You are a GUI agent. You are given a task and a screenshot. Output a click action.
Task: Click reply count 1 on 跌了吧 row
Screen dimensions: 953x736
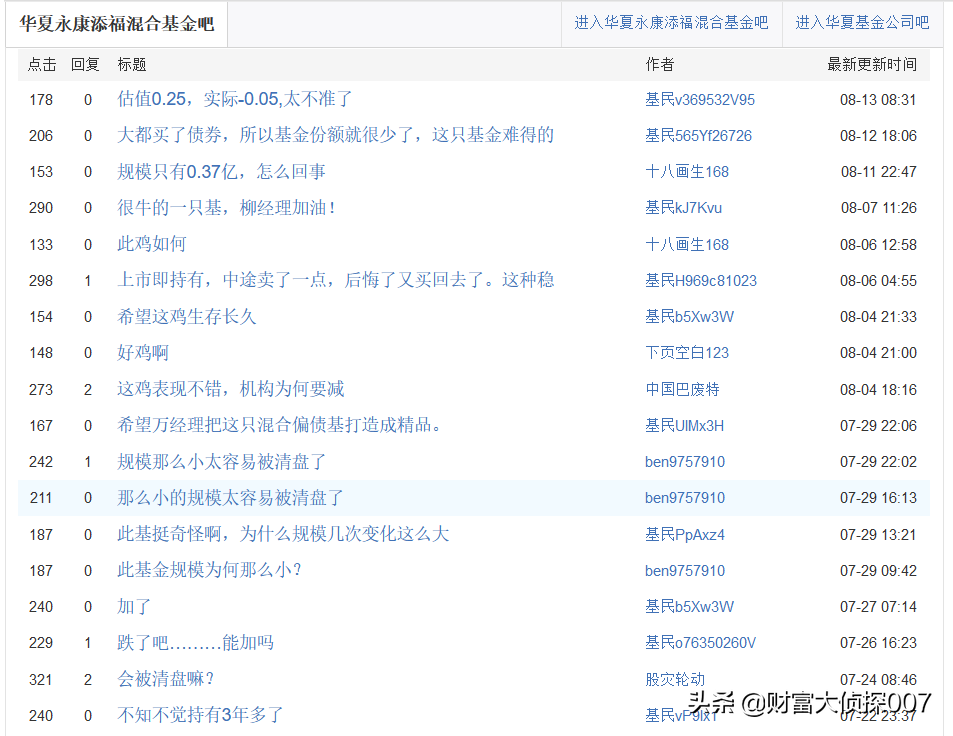click(x=88, y=643)
